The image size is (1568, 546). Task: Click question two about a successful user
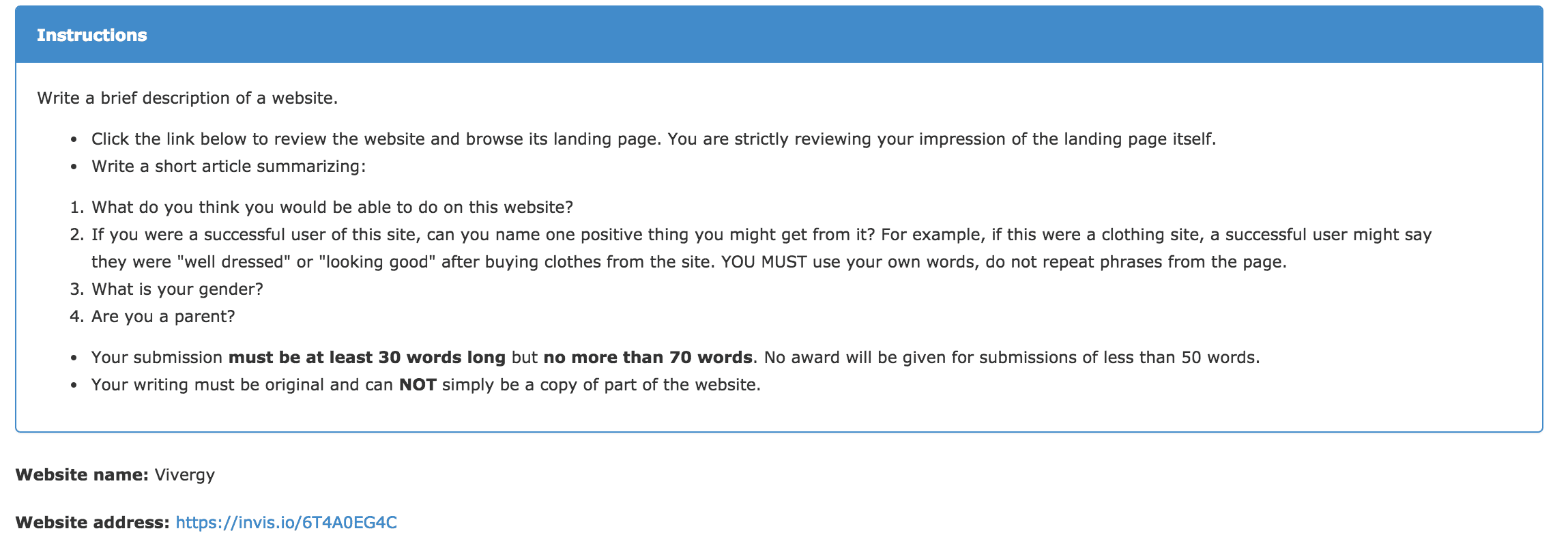coord(761,235)
